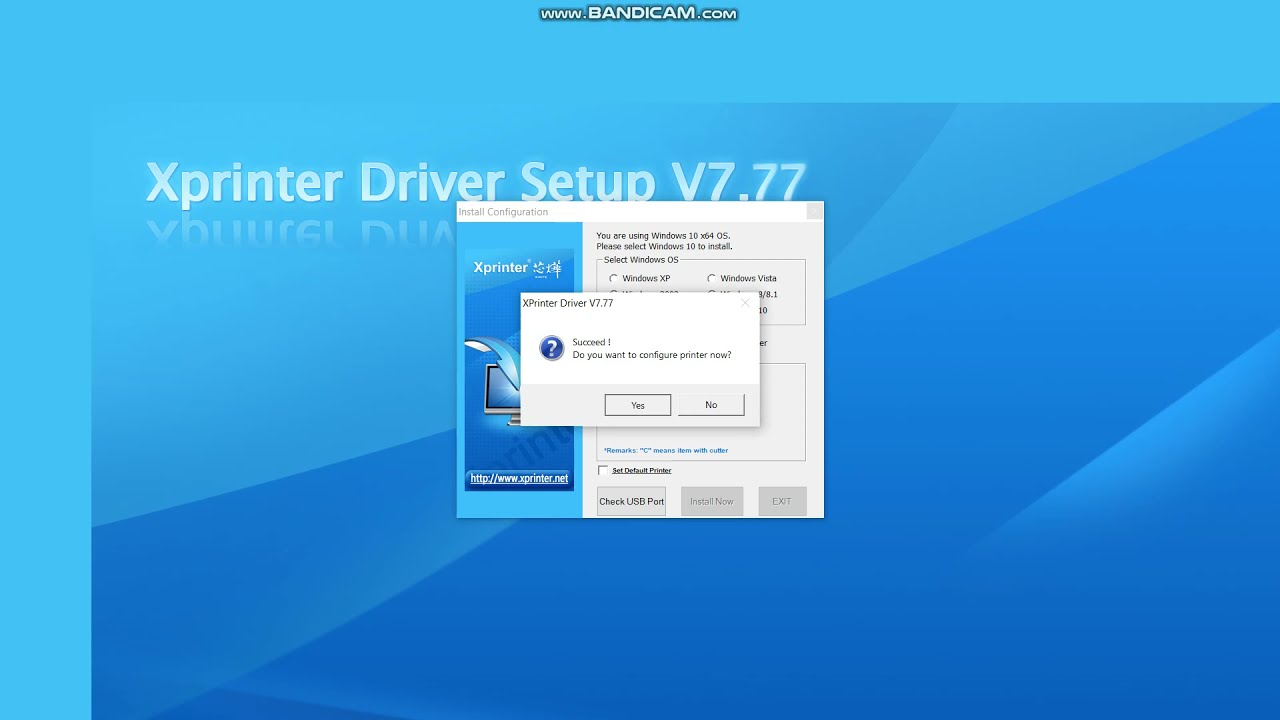This screenshot has height=720, width=1280.
Task: Click "Do you want to configure printer now?" text
Action: (652, 355)
